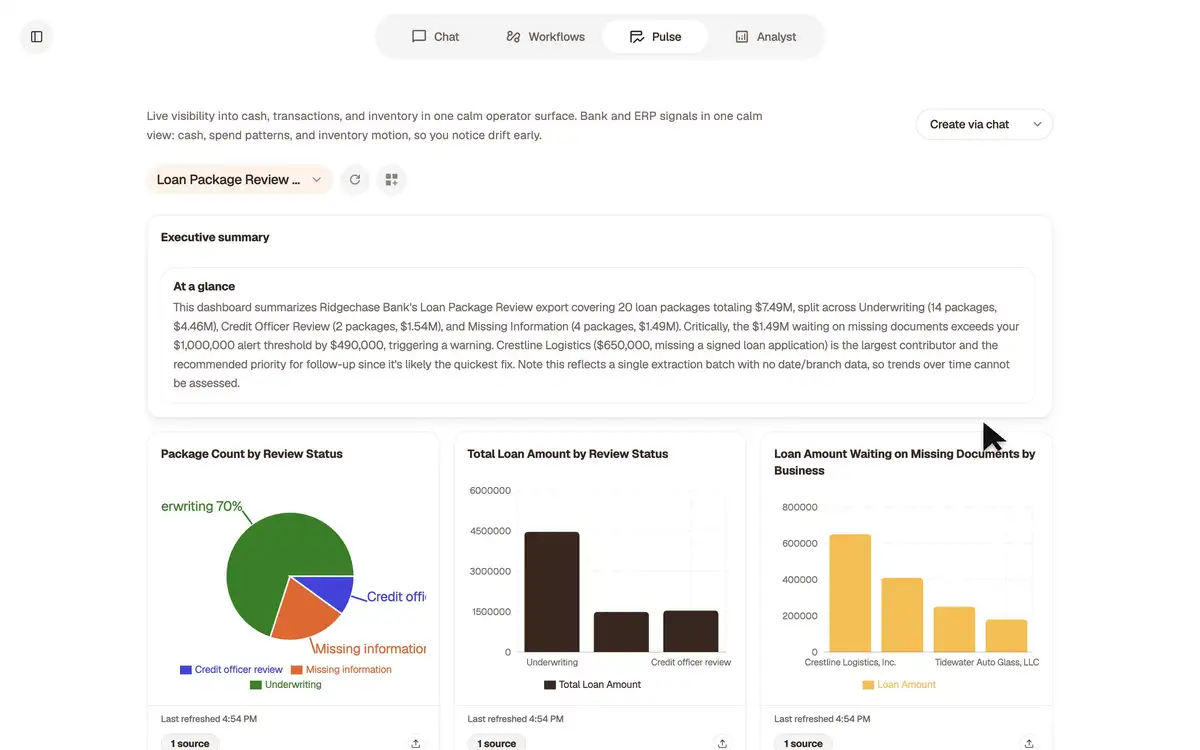1200x750 pixels.
Task: Toggle Credit officer review legend swatch
Action: [x=186, y=670]
